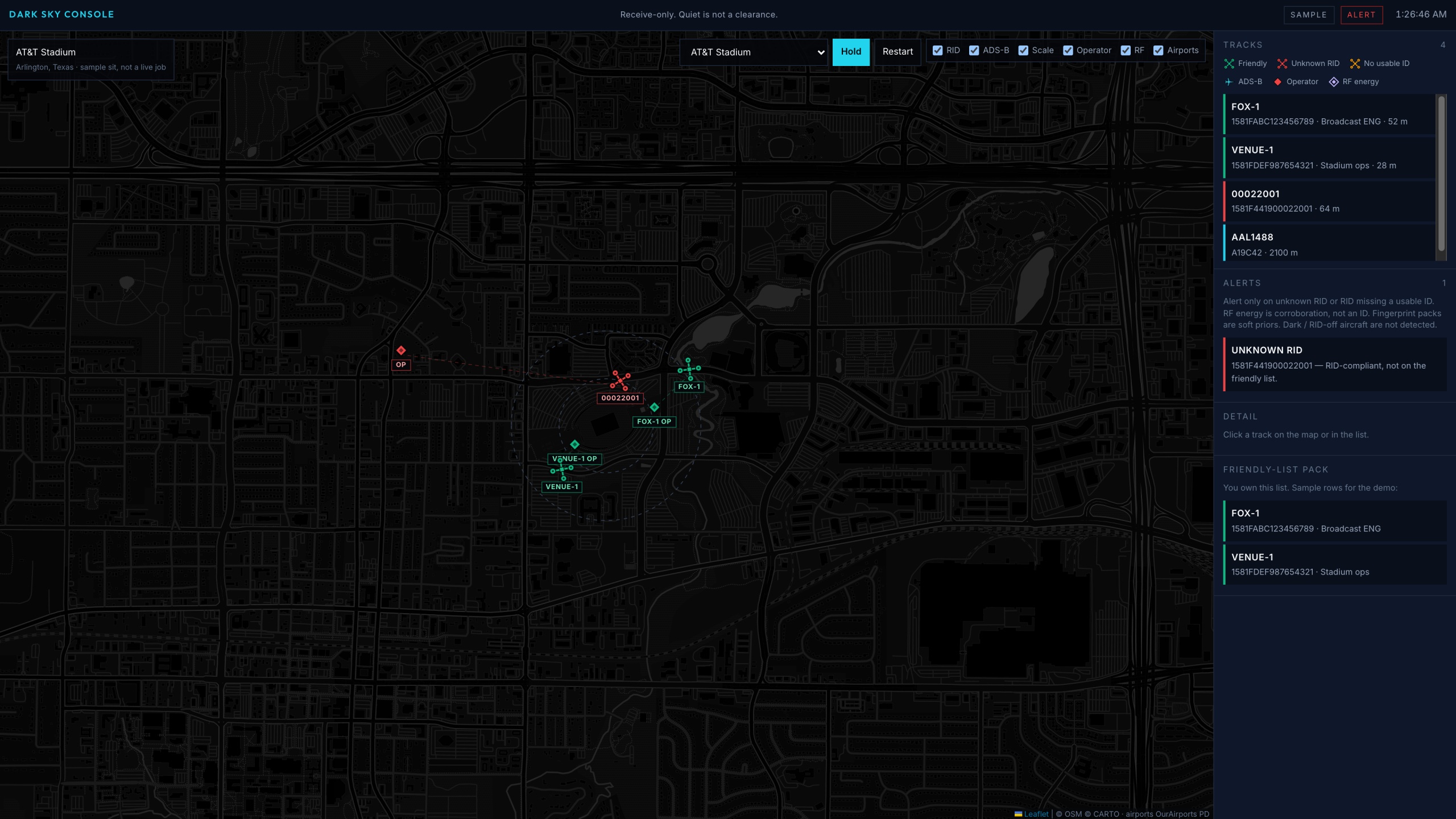The image size is (1456, 819).
Task: Select 00022001 track in Tracks list
Action: coord(1329,201)
